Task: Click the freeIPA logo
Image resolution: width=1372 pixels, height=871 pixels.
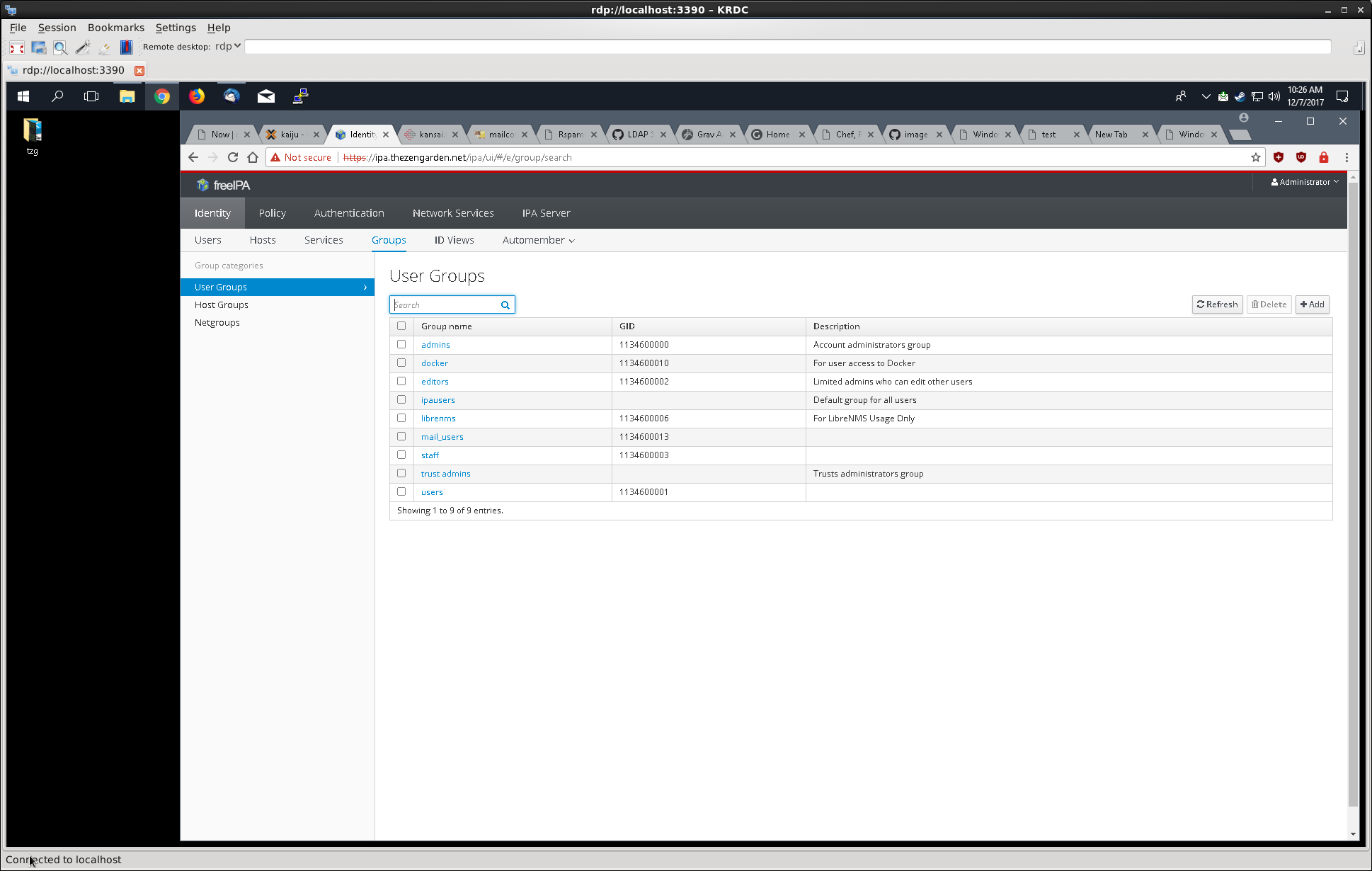Action: (223, 185)
